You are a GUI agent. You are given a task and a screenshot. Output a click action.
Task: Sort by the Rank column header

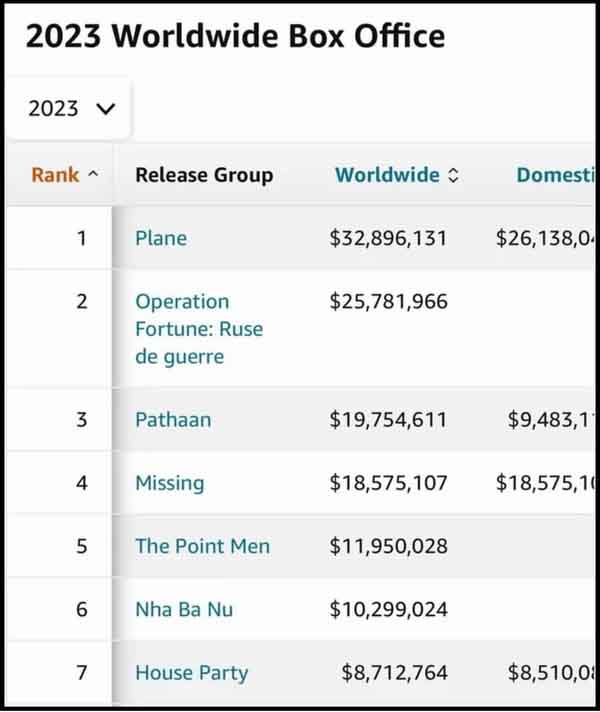[x=56, y=175]
